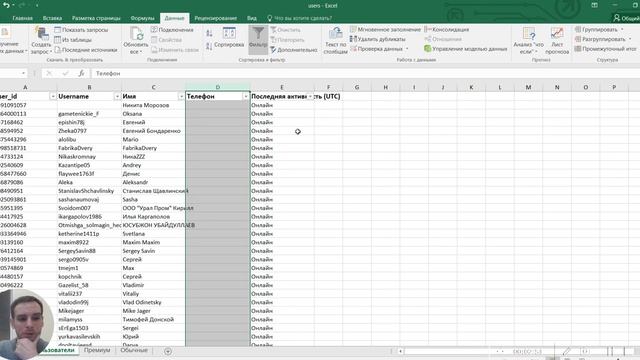Open the Рецензирование ribbon tab
This screenshot has width=640, height=360.
(x=216, y=18)
